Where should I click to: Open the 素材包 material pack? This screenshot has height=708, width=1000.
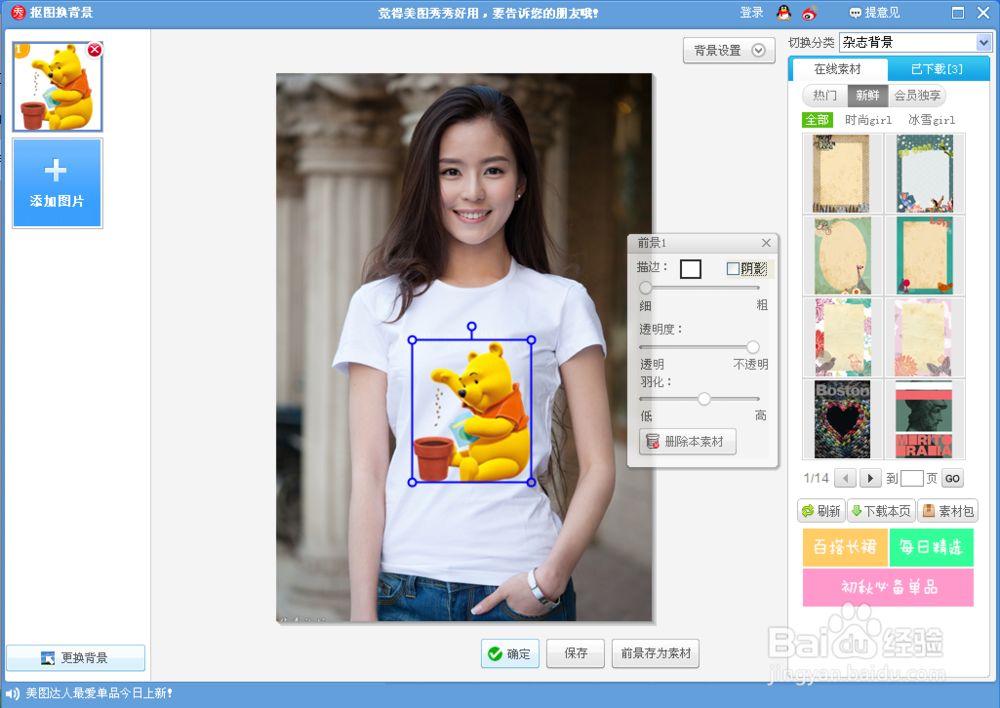(x=948, y=511)
